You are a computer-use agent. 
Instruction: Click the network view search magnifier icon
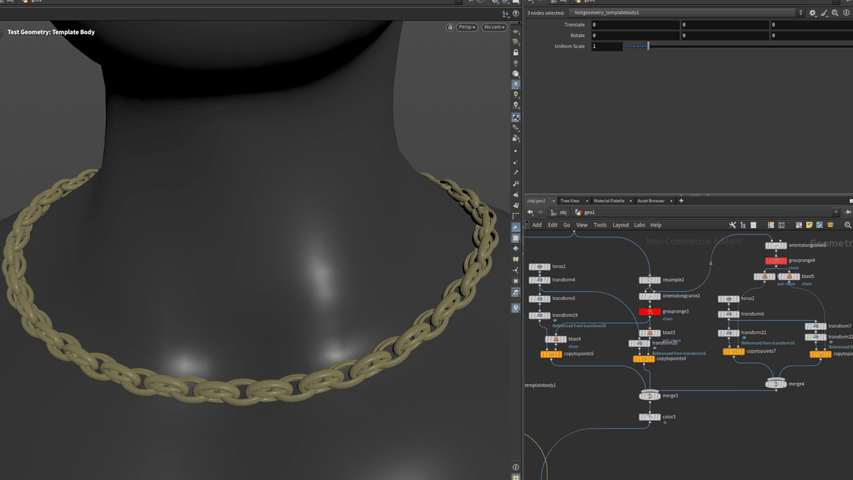[847, 225]
